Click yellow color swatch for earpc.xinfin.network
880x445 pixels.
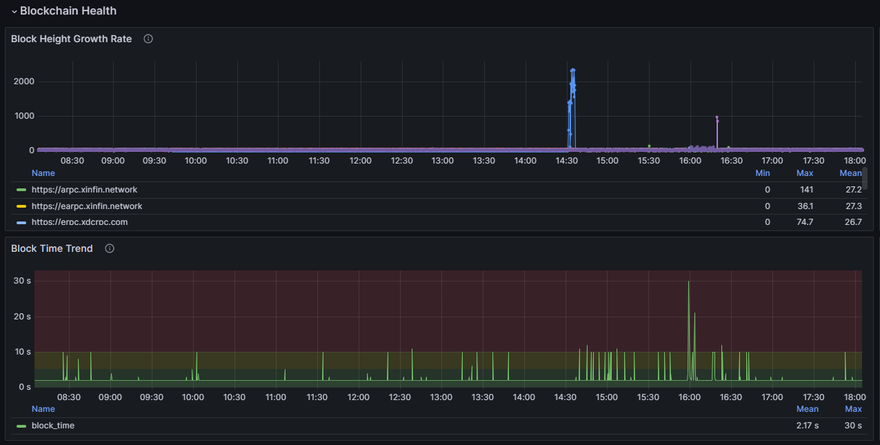21,206
